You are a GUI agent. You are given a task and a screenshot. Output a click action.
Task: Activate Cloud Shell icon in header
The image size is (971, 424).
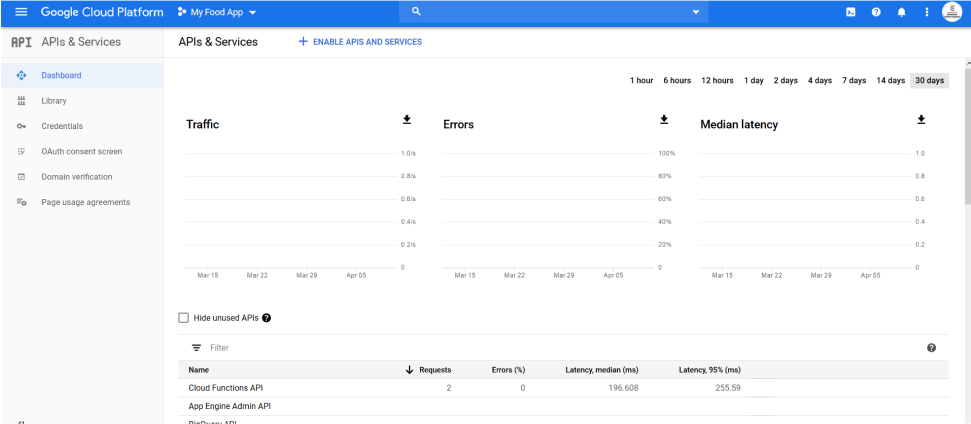tap(850, 12)
